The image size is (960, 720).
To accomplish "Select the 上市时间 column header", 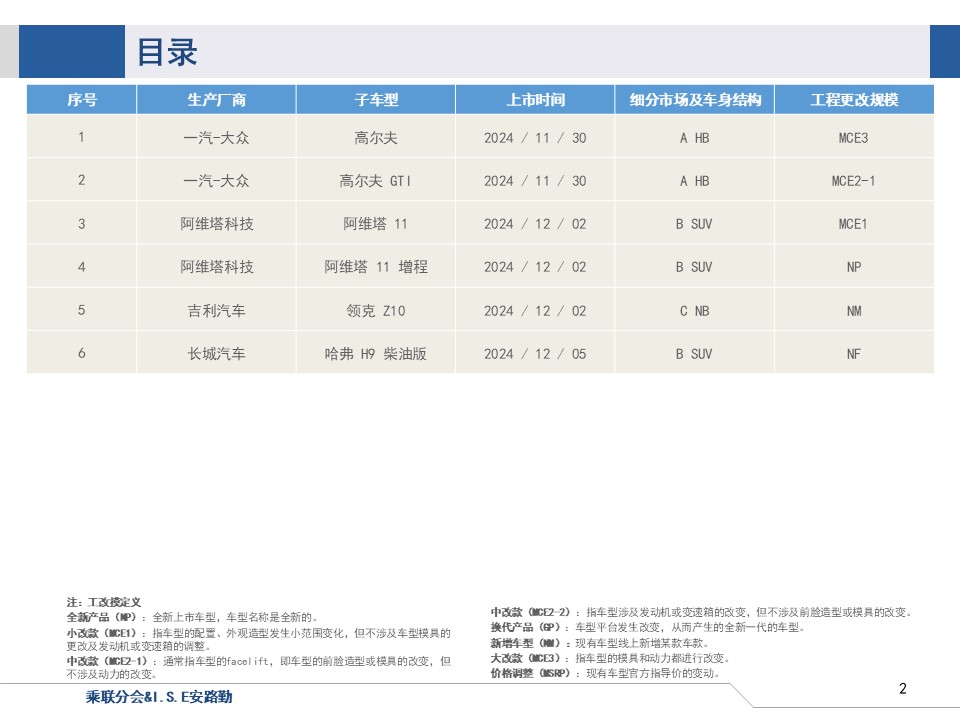I will click(x=535, y=99).
